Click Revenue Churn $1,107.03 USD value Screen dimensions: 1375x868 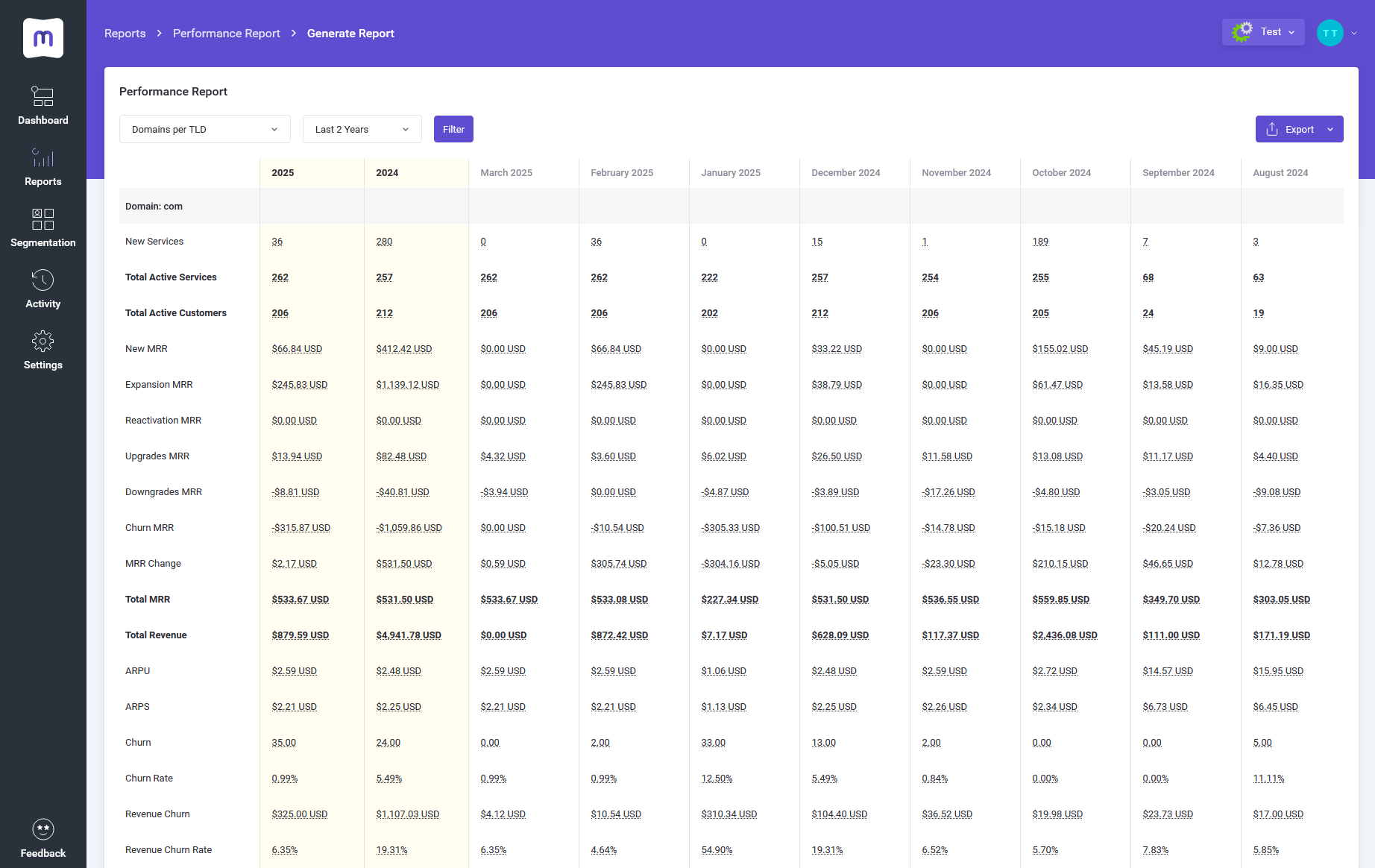tap(408, 814)
